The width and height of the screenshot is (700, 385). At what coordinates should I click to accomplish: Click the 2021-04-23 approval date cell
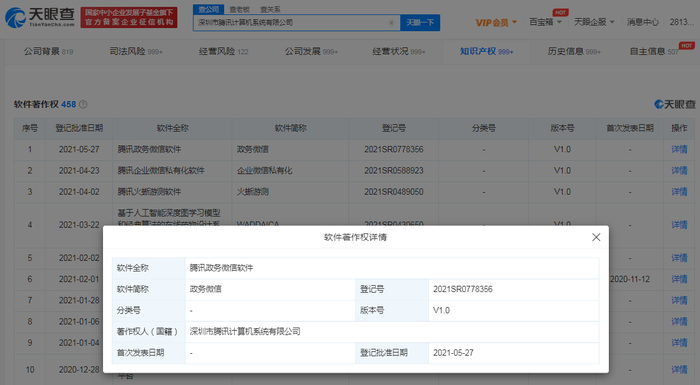tap(79, 171)
